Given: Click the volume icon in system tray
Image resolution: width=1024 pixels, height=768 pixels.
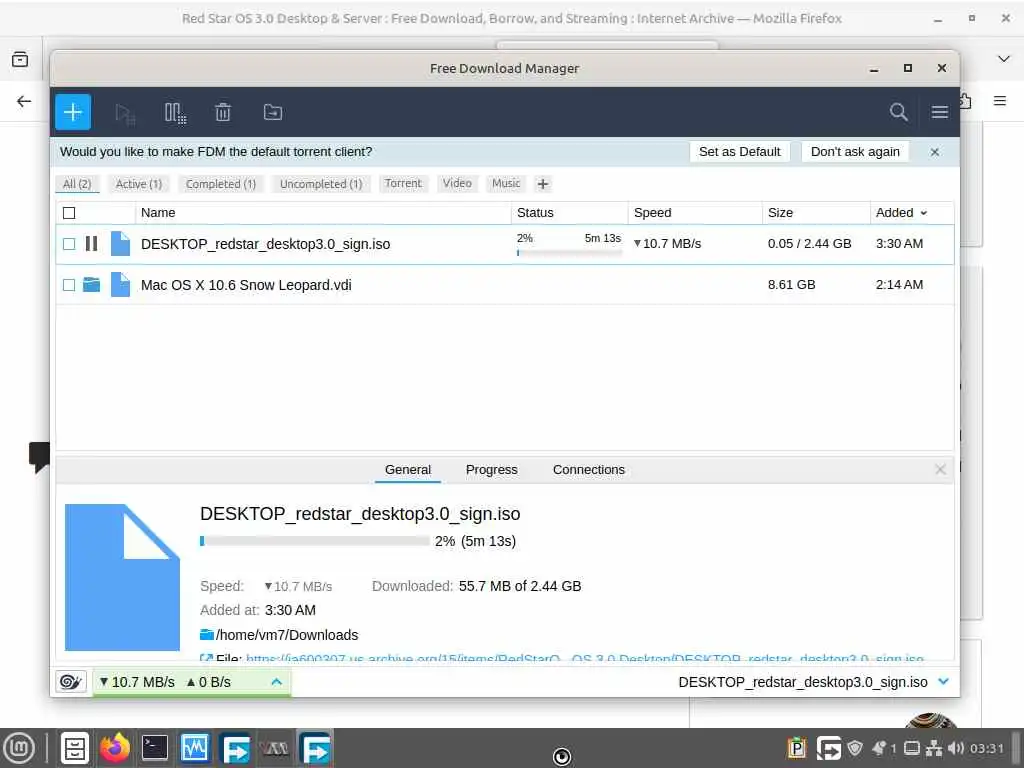Looking at the screenshot, I should click(955, 748).
